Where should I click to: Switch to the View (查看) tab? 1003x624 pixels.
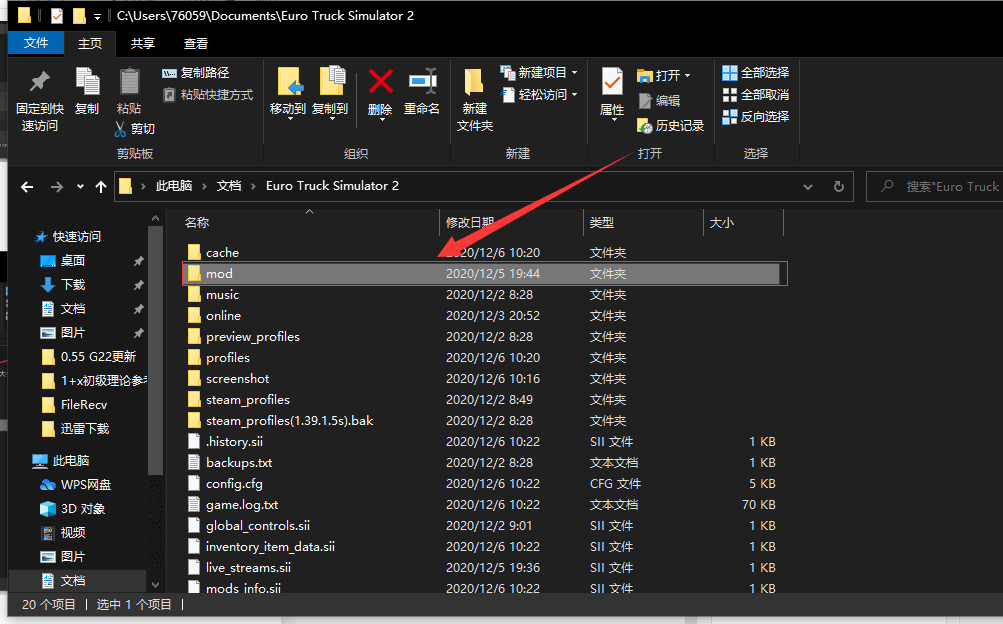(196, 43)
